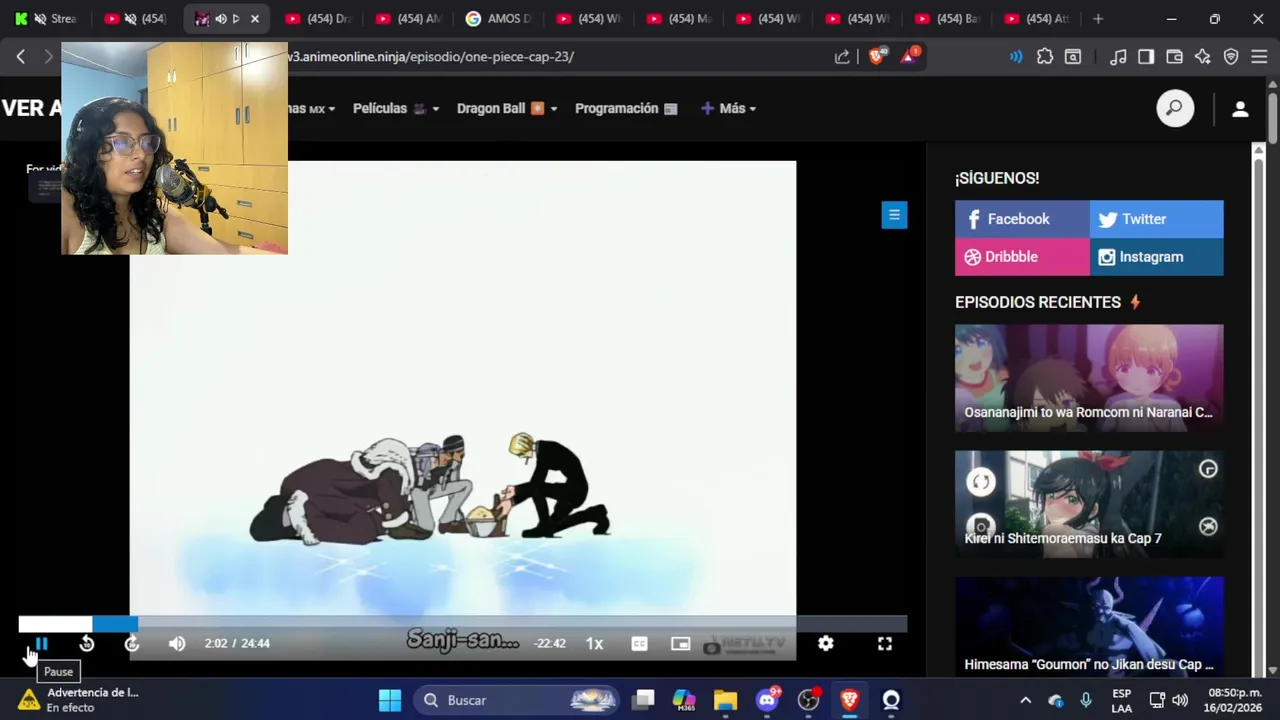Rewind the video 10 seconds
The height and width of the screenshot is (720, 1280).
pos(87,644)
